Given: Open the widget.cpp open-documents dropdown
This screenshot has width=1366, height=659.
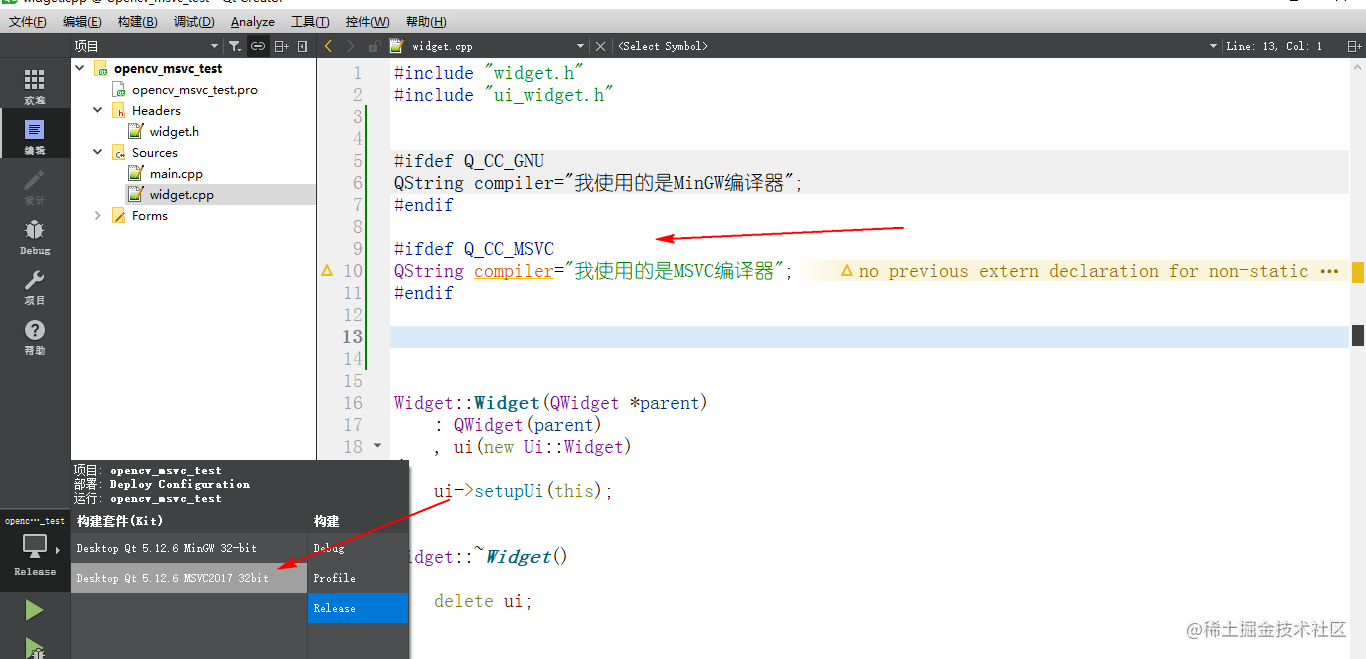Looking at the screenshot, I should pos(580,46).
